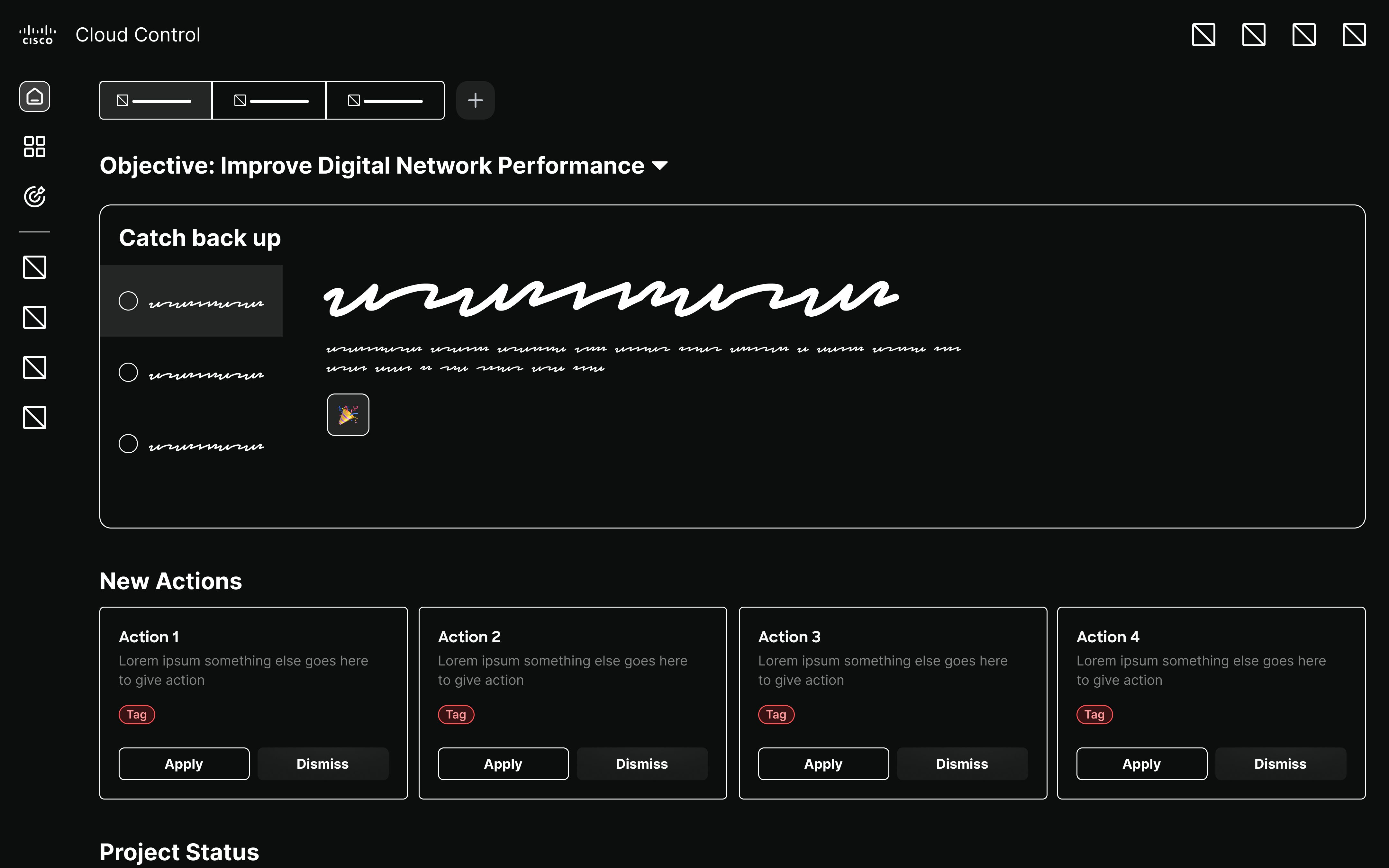Viewport: 1389px width, 868px height.
Task: Click the plus icon to add a new tab
Action: tap(475, 100)
